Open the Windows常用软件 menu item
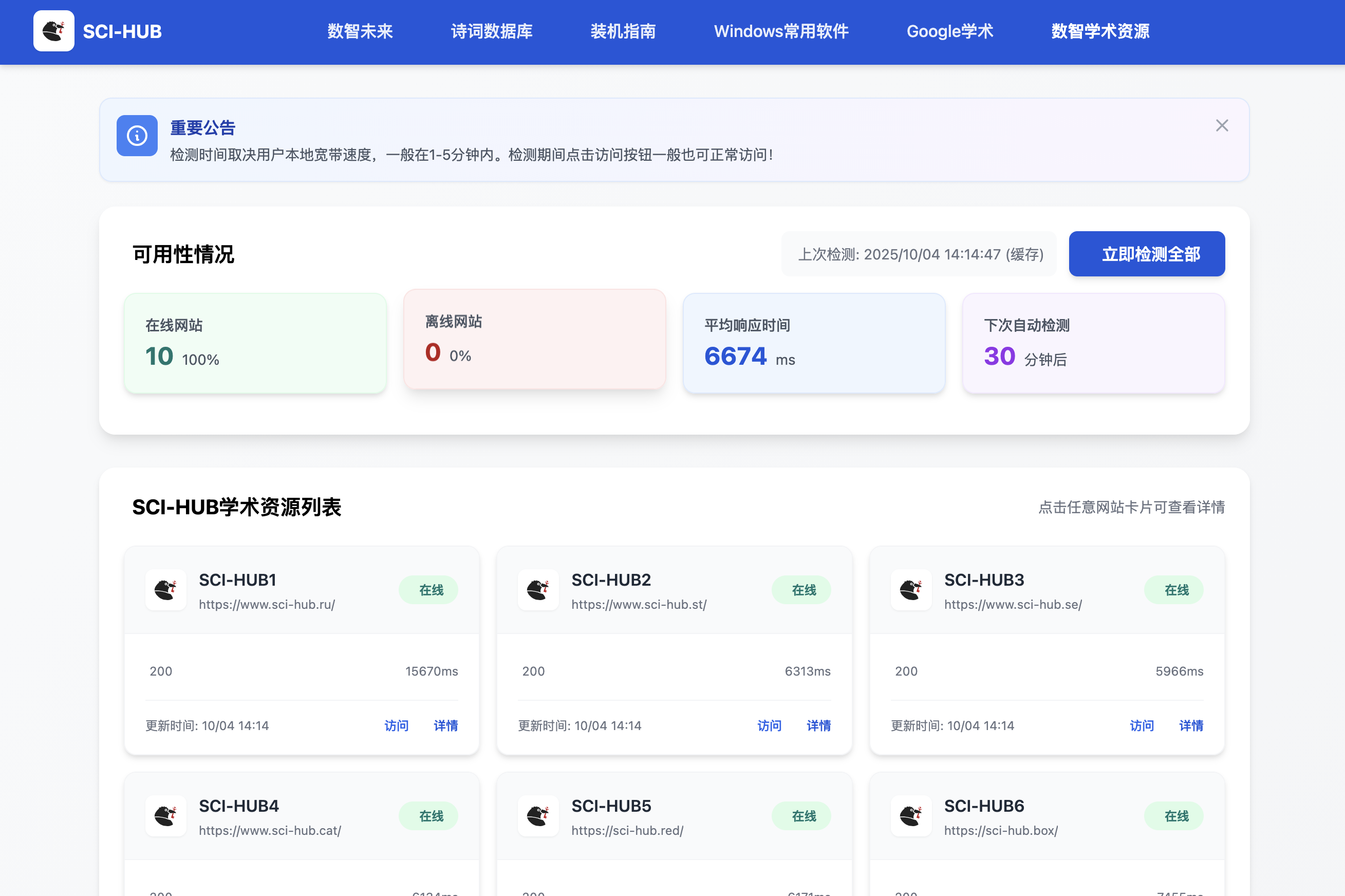Image resolution: width=1345 pixels, height=896 pixels. click(780, 31)
